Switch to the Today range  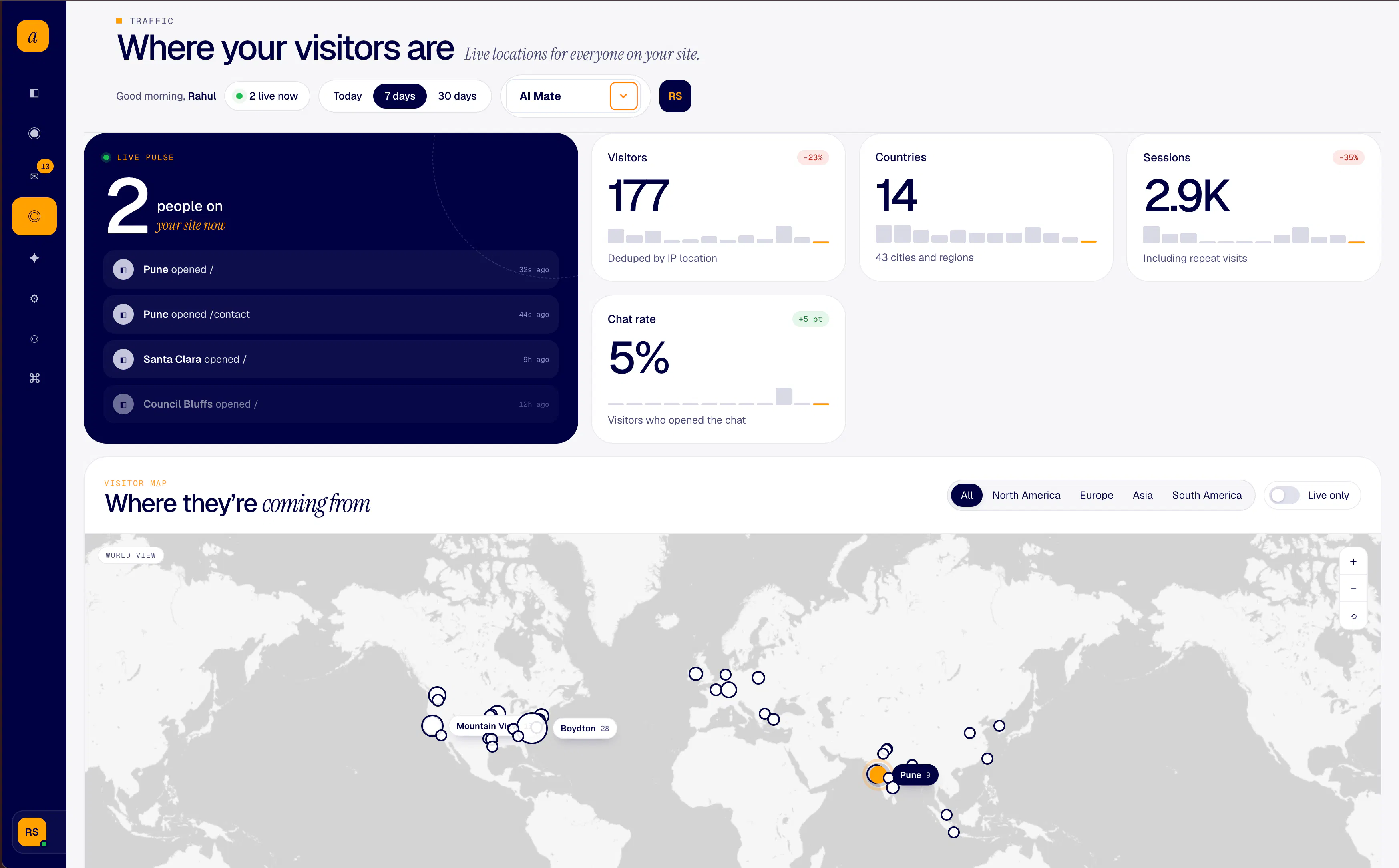pyautogui.click(x=347, y=96)
